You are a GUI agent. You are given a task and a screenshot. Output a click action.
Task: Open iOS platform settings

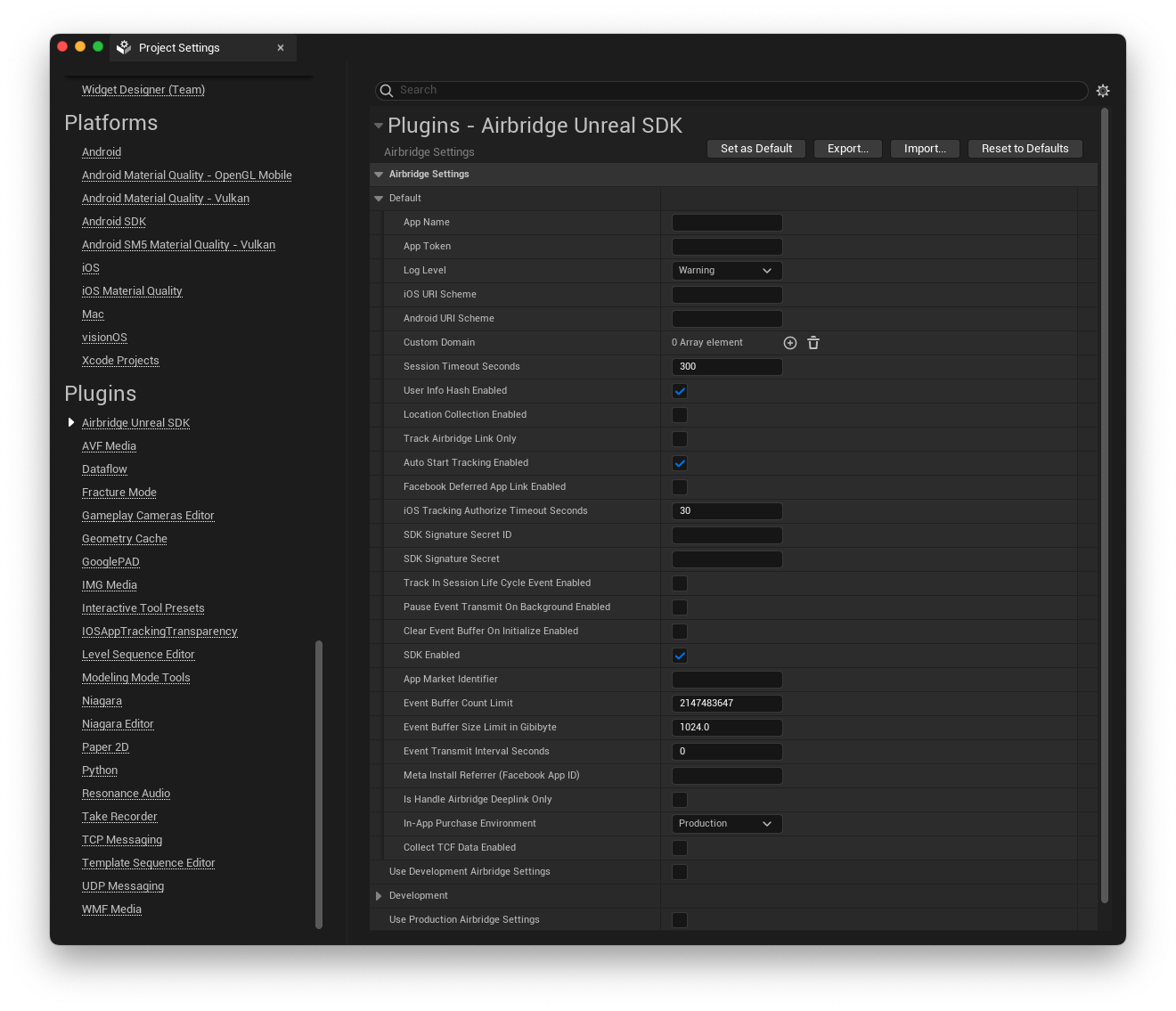[x=91, y=268]
